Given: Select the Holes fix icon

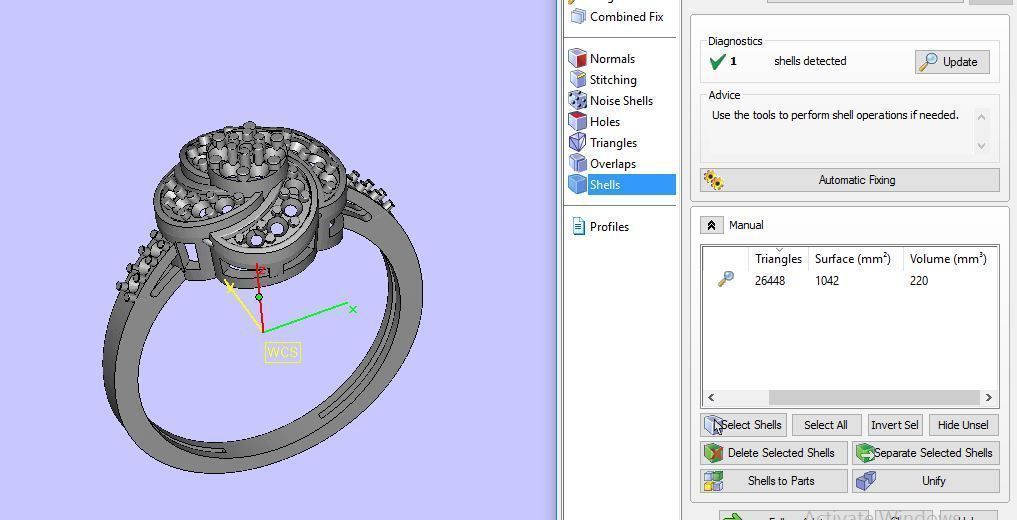Looking at the screenshot, I should pos(577,121).
